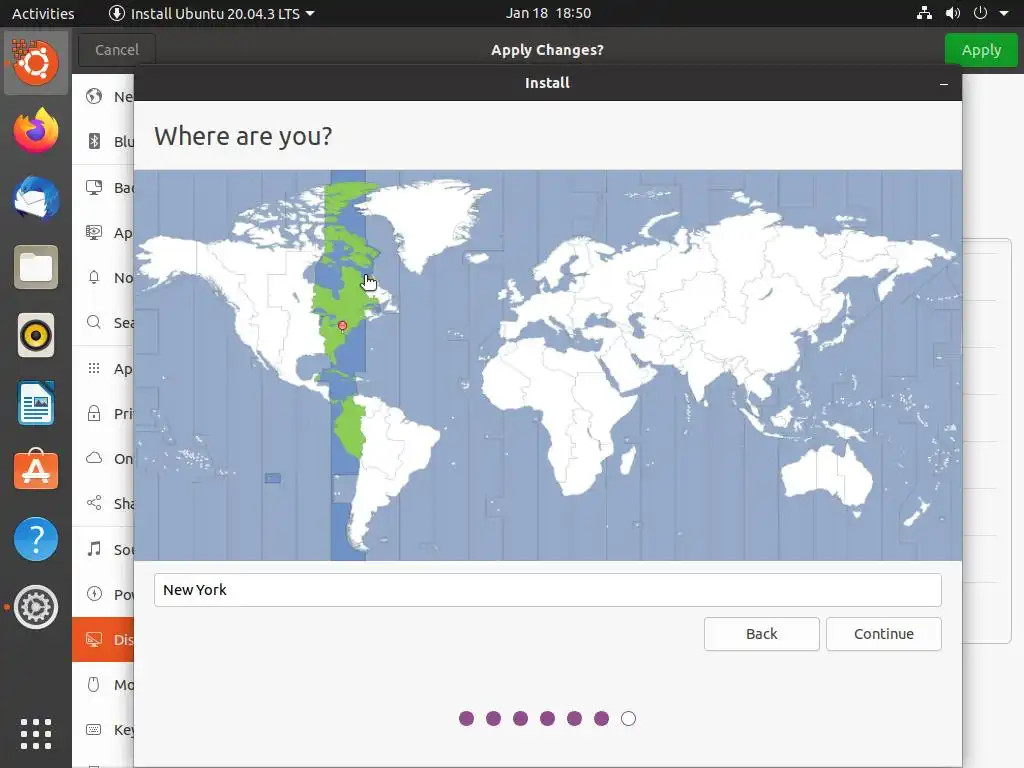Select the Network globe icon in Settings sidebar

[x=94, y=96]
